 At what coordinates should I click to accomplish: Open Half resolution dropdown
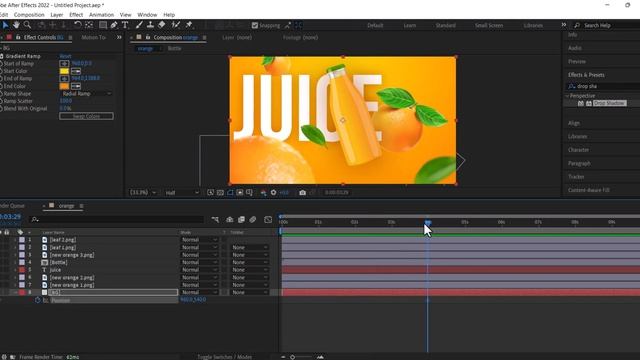click(182, 193)
